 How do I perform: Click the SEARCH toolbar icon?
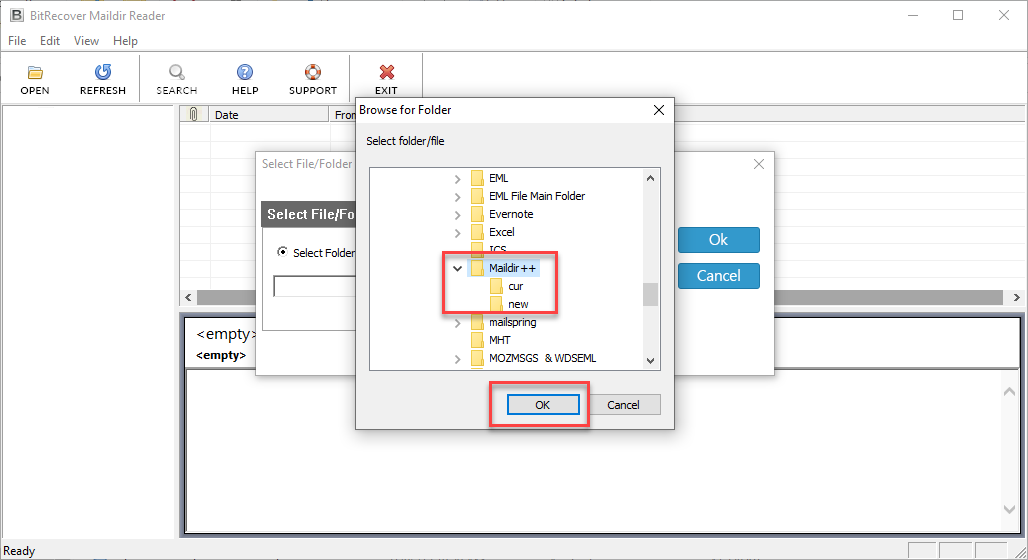(x=176, y=72)
